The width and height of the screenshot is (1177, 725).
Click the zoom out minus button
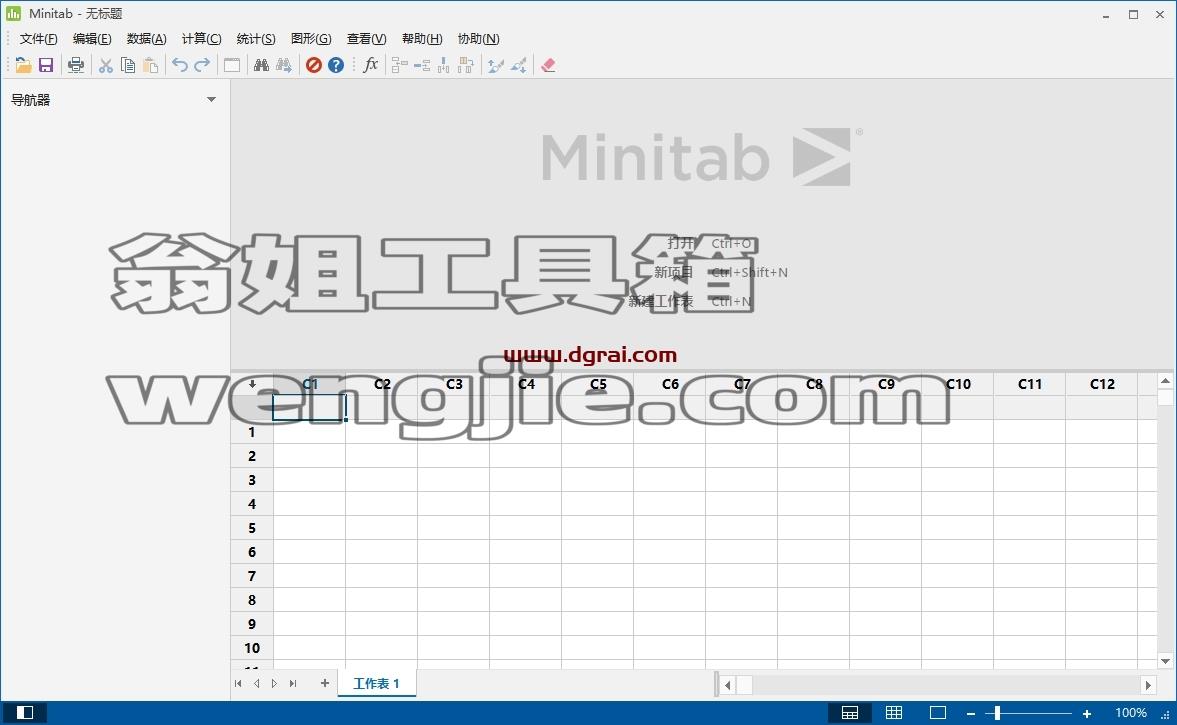(971, 713)
